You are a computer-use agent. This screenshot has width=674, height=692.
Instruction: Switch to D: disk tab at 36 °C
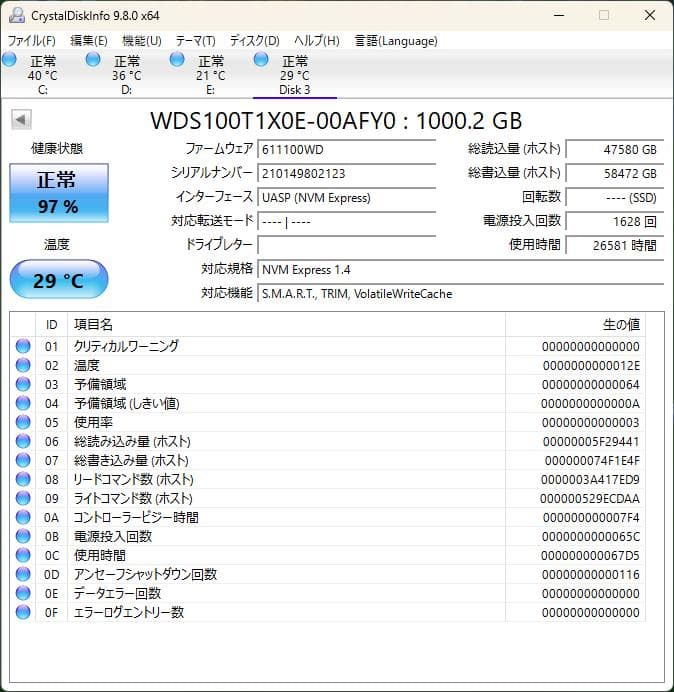tap(127, 75)
